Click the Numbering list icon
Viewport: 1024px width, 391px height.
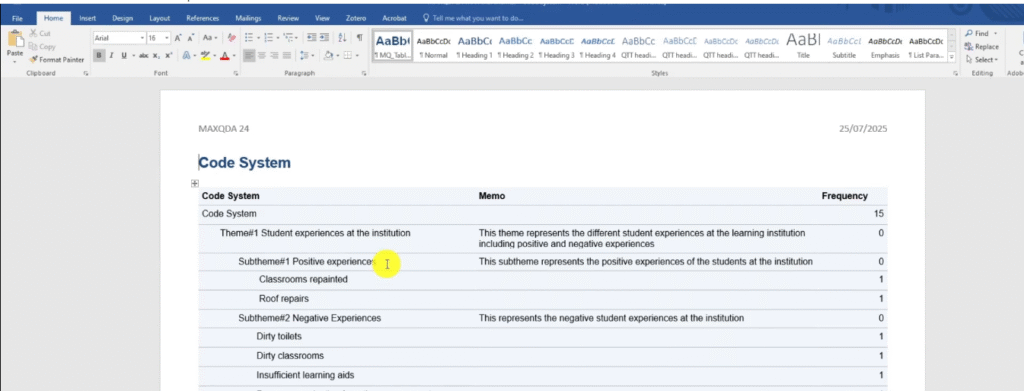pyautogui.click(x=268, y=38)
